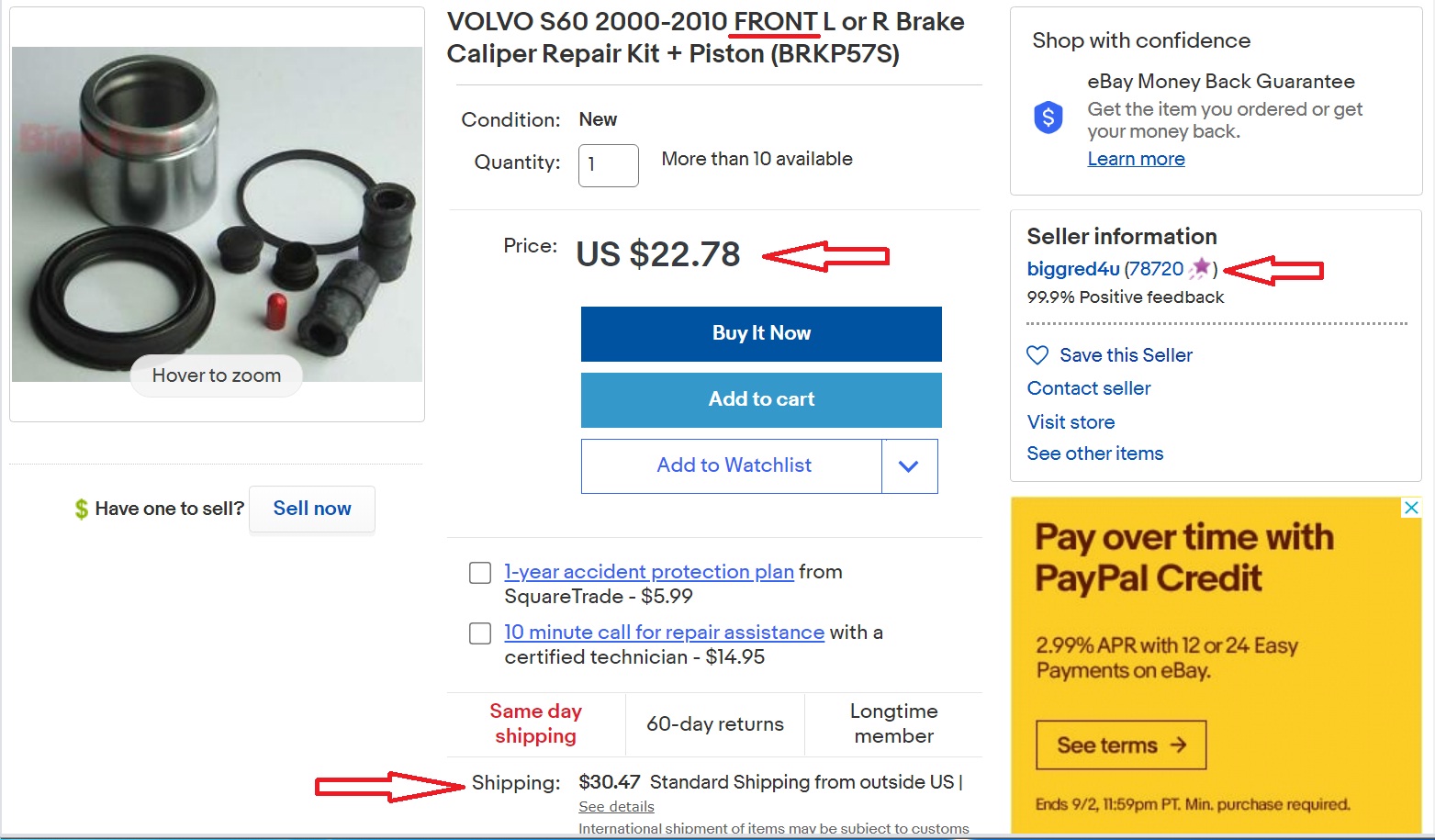Viewport: 1435px width, 840px height.
Task: Click the seller's purple star feedback icon
Action: pyautogui.click(x=1200, y=268)
